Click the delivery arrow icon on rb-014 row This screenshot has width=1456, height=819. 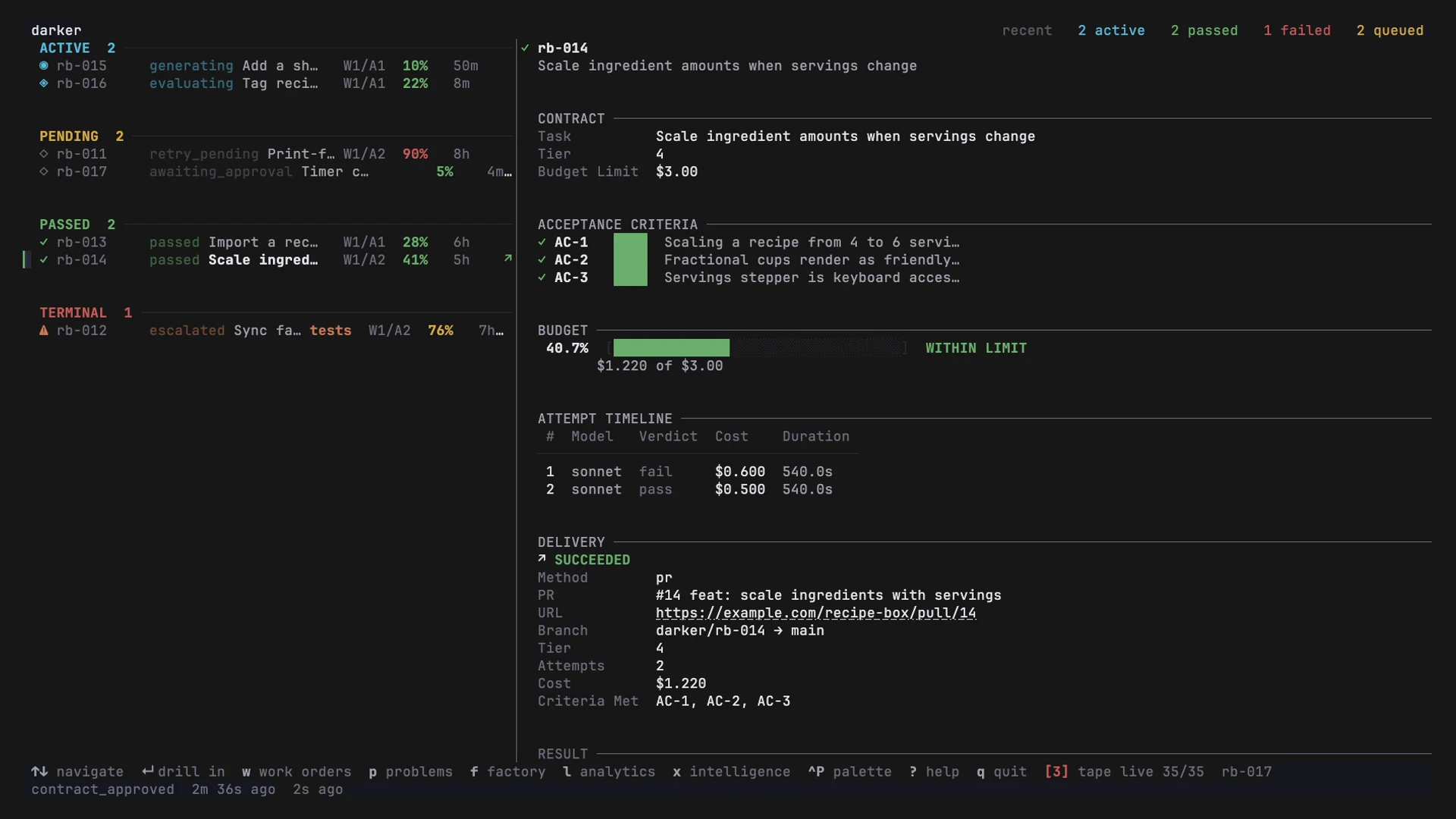[508, 259]
